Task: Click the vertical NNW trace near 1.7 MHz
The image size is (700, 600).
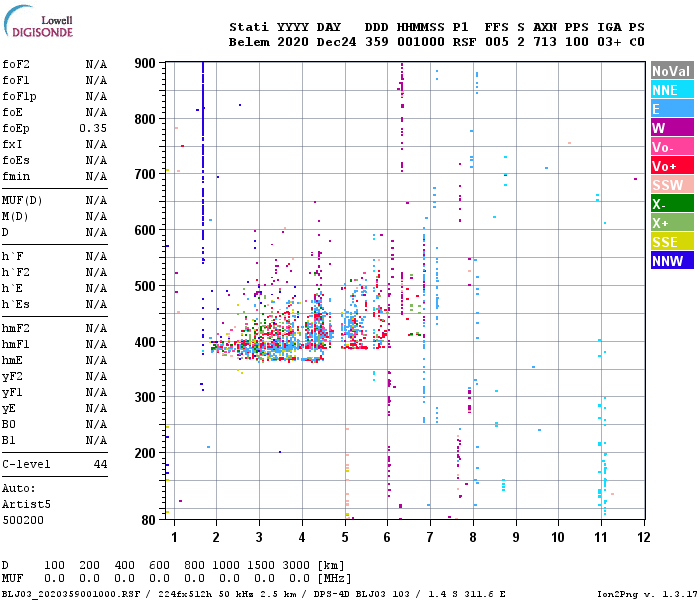Action: [203, 161]
